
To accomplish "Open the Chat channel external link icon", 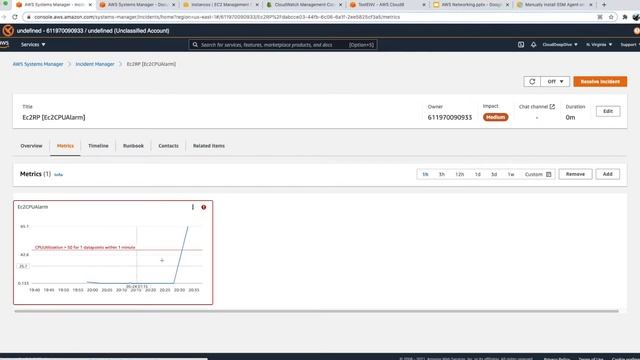I will 552,107.
